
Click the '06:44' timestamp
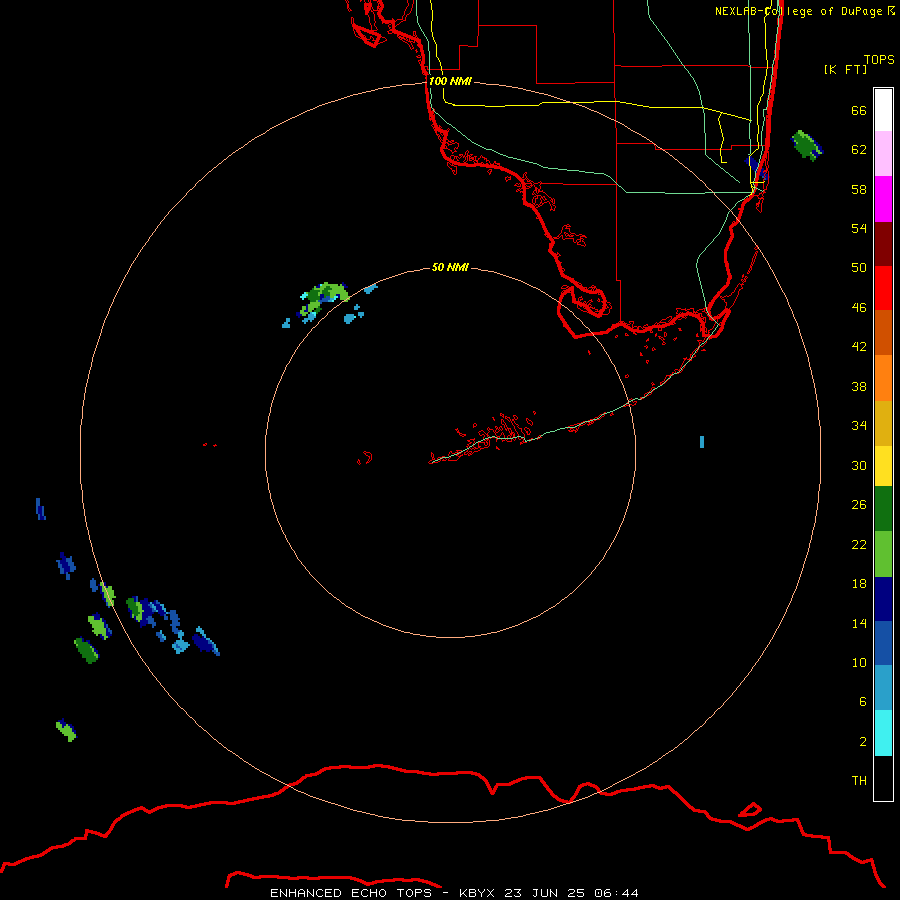click(x=616, y=893)
